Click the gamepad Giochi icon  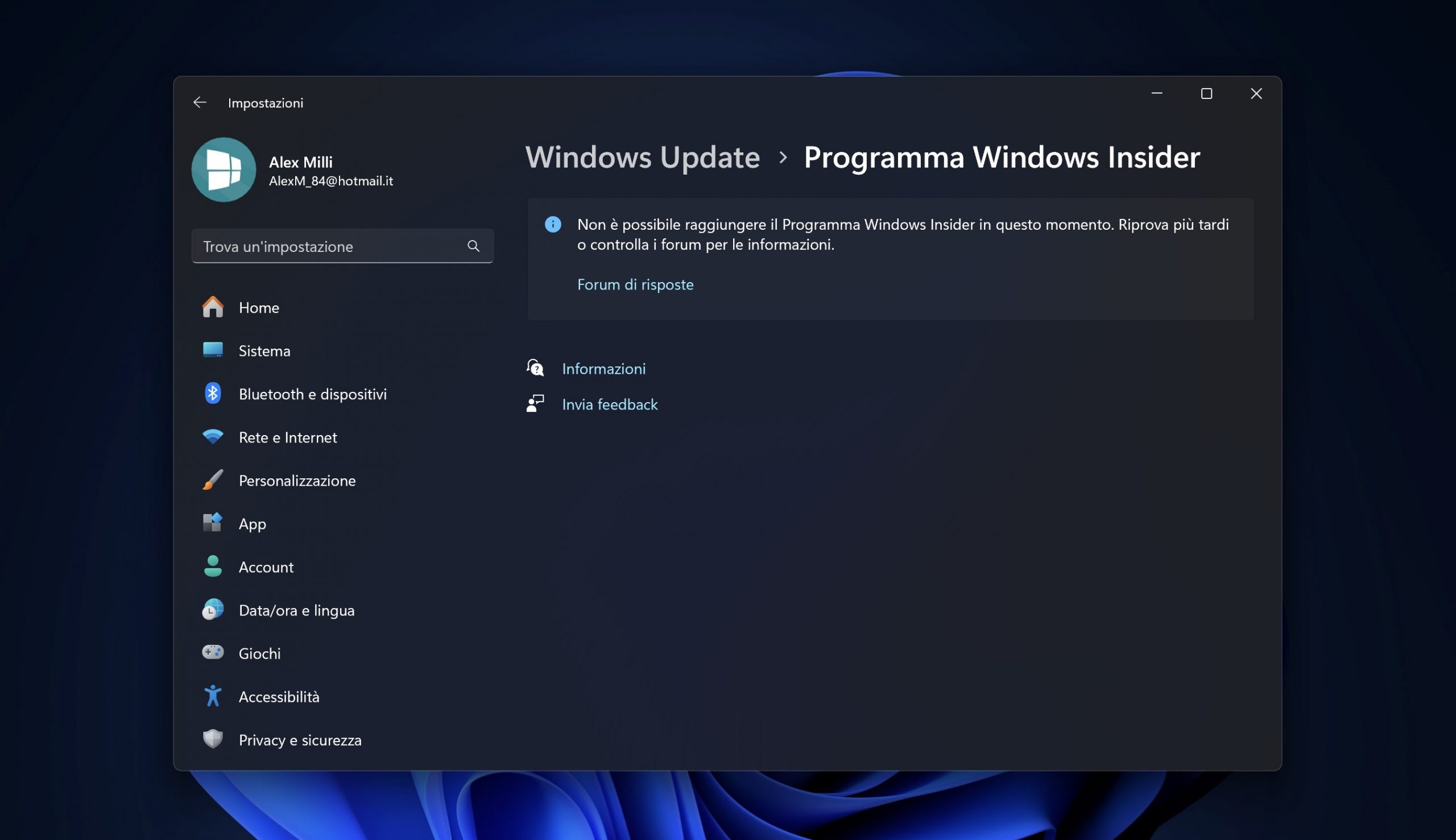click(x=213, y=652)
